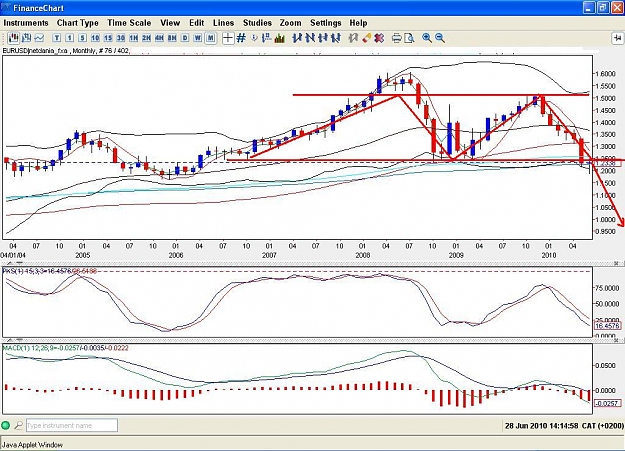The image size is (625, 451).
Task: Select bar chart type icon
Action: click(x=26, y=38)
